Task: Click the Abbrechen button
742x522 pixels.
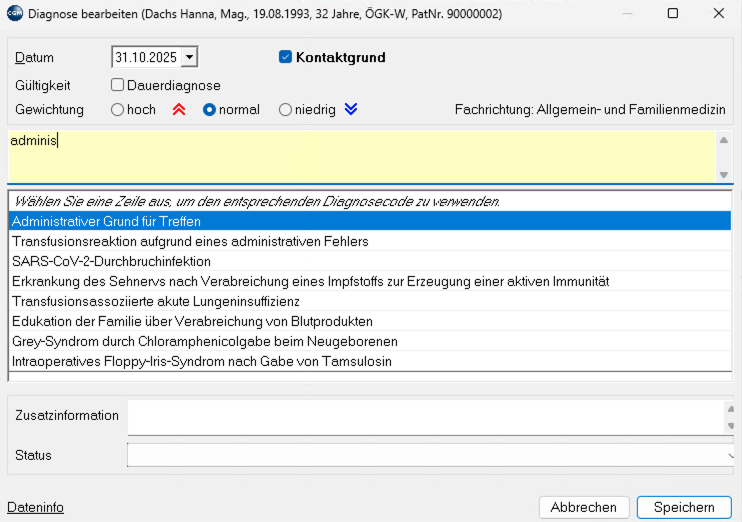Action: [584, 507]
